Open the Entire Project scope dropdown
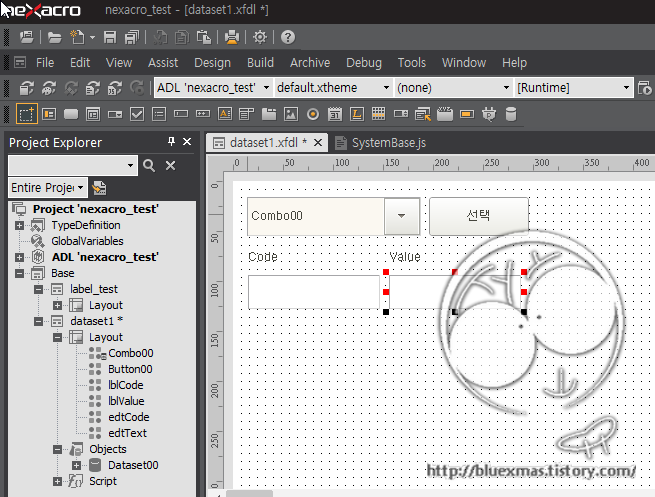This screenshot has height=497, width=655. pyautogui.click(x=48, y=188)
